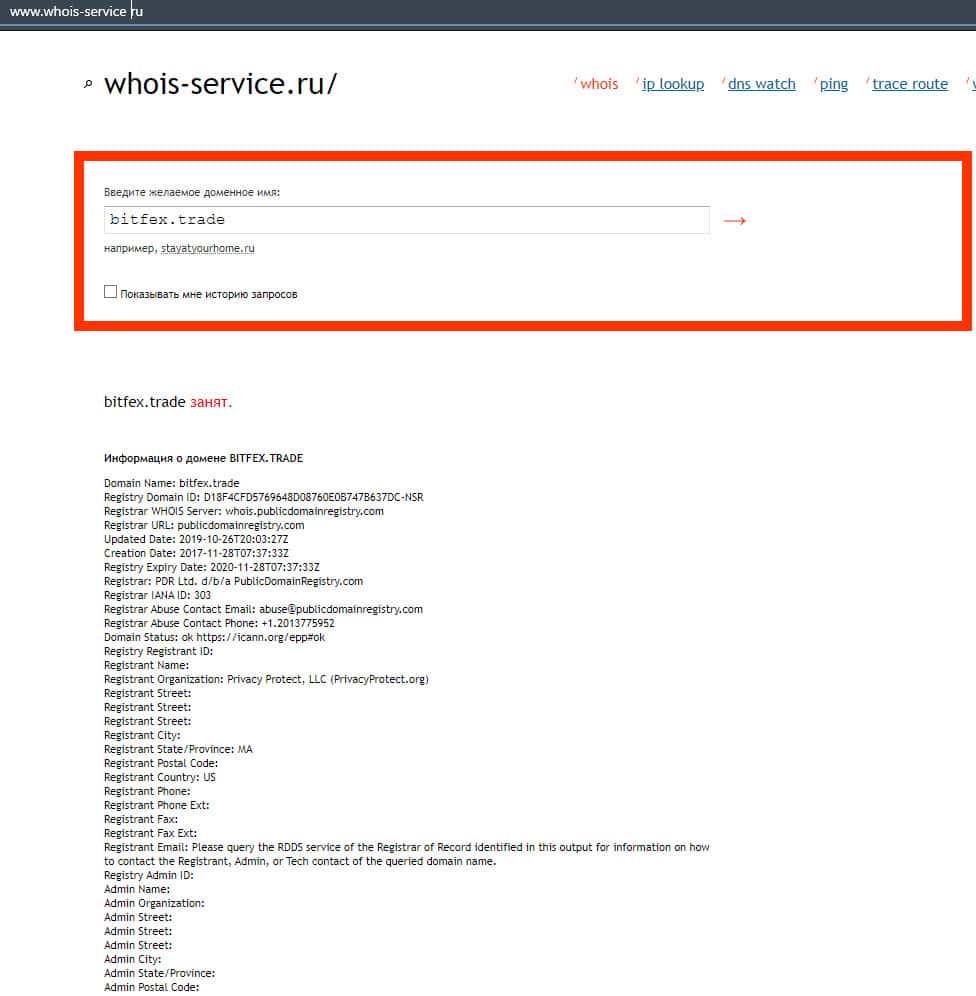Click 'Registrar: PDR Ltd.' line
976x996 pixels.
click(x=233, y=581)
